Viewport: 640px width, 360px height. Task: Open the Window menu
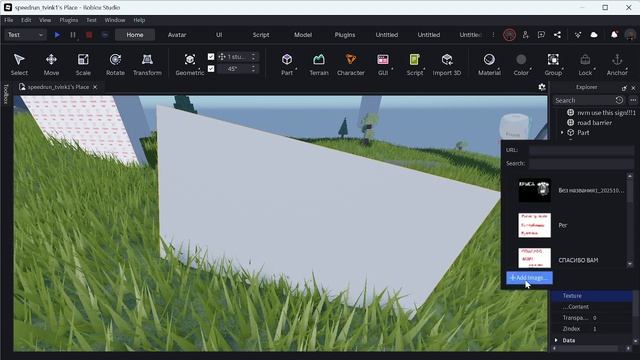(115, 20)
